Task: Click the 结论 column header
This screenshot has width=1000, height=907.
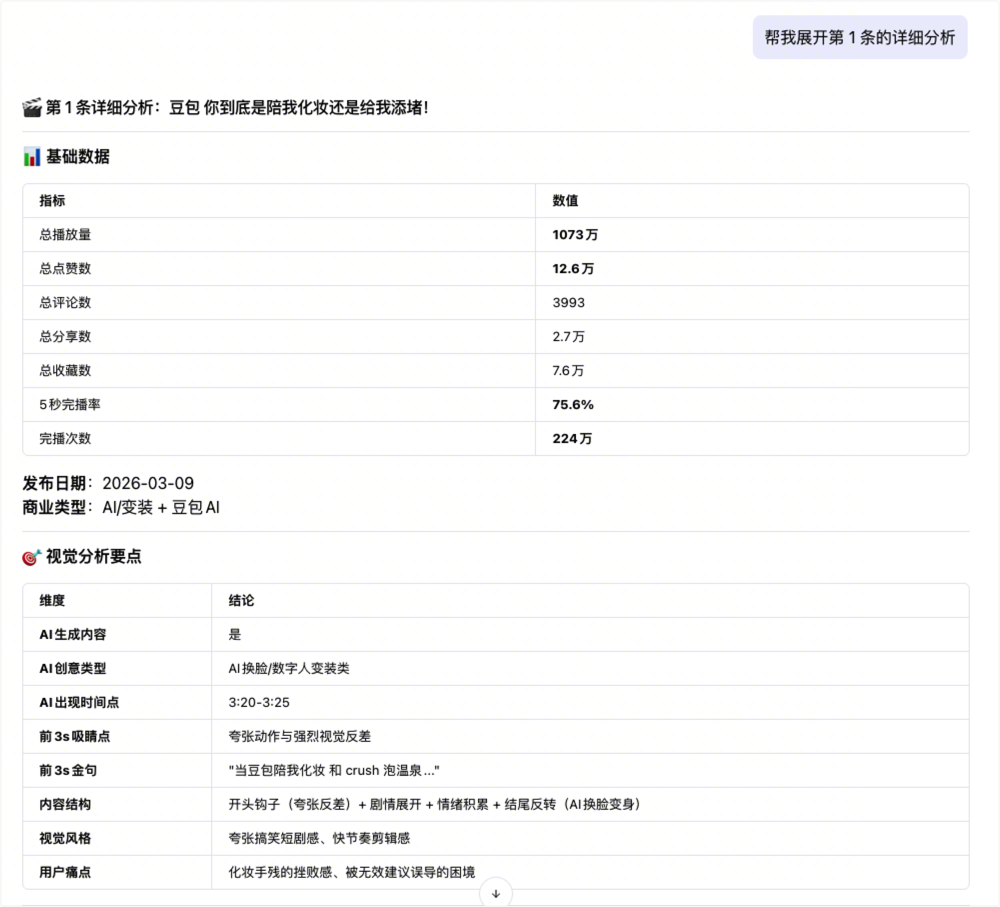Action: click(241, 601)
